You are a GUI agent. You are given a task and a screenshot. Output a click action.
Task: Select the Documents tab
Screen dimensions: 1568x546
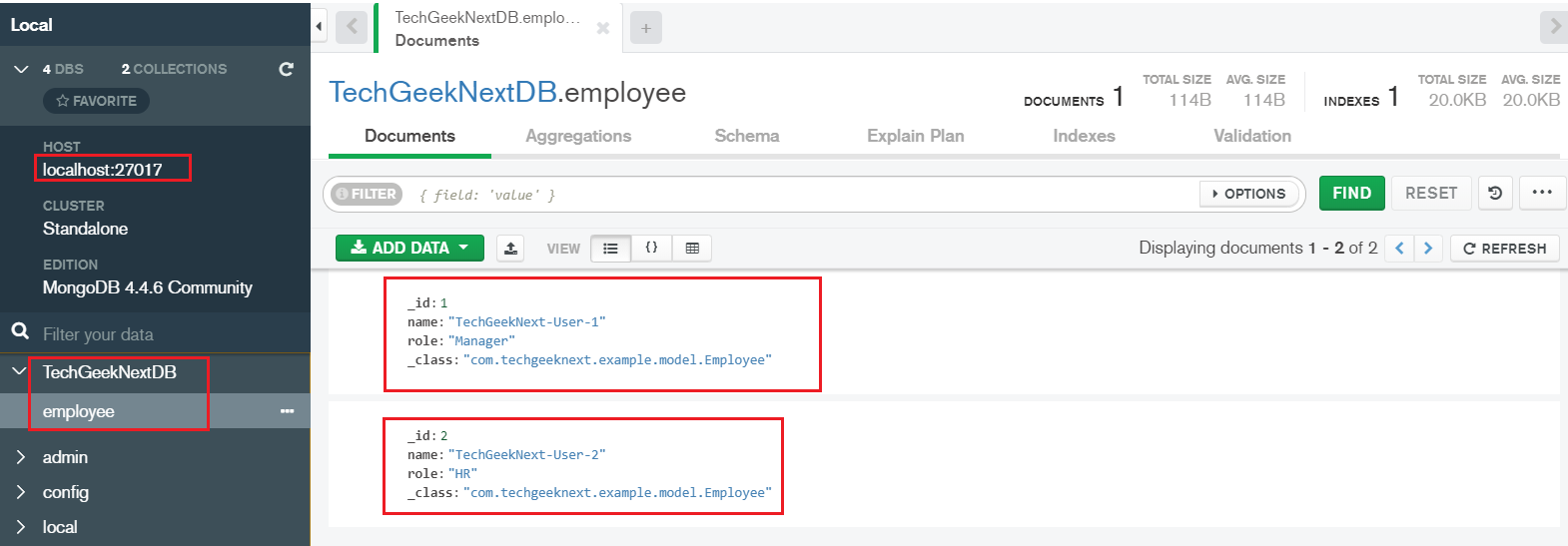[x=409, y=136]
